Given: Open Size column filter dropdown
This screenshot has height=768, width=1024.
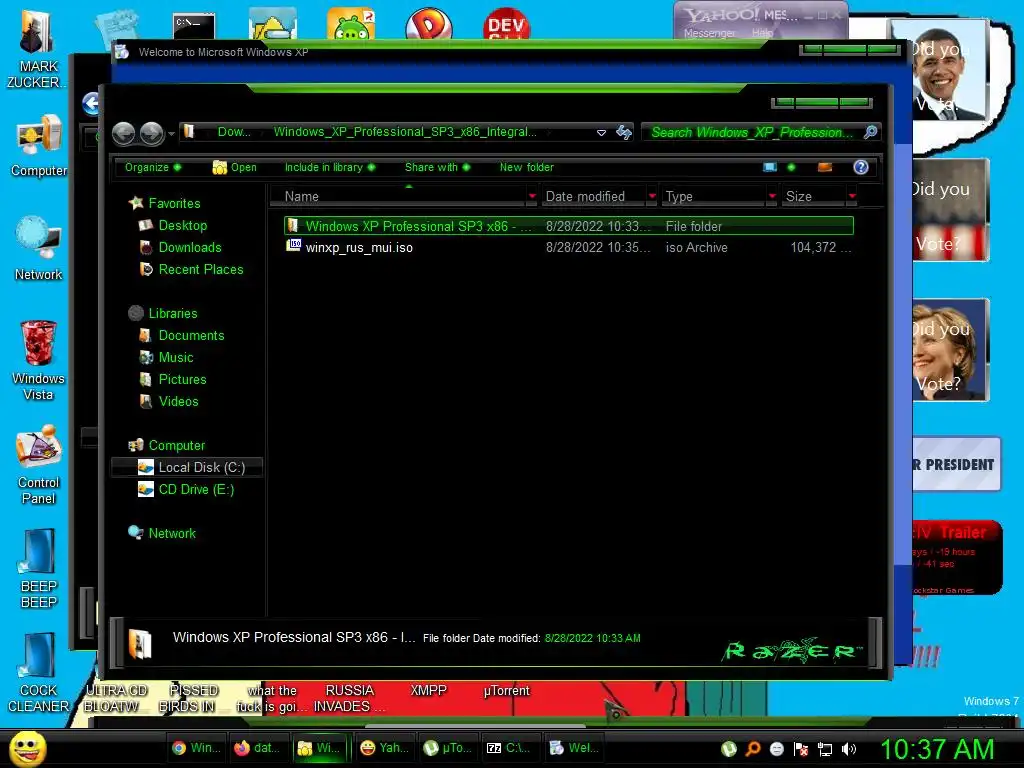Looking at the screenshot, I should click(x=852, y=197).
